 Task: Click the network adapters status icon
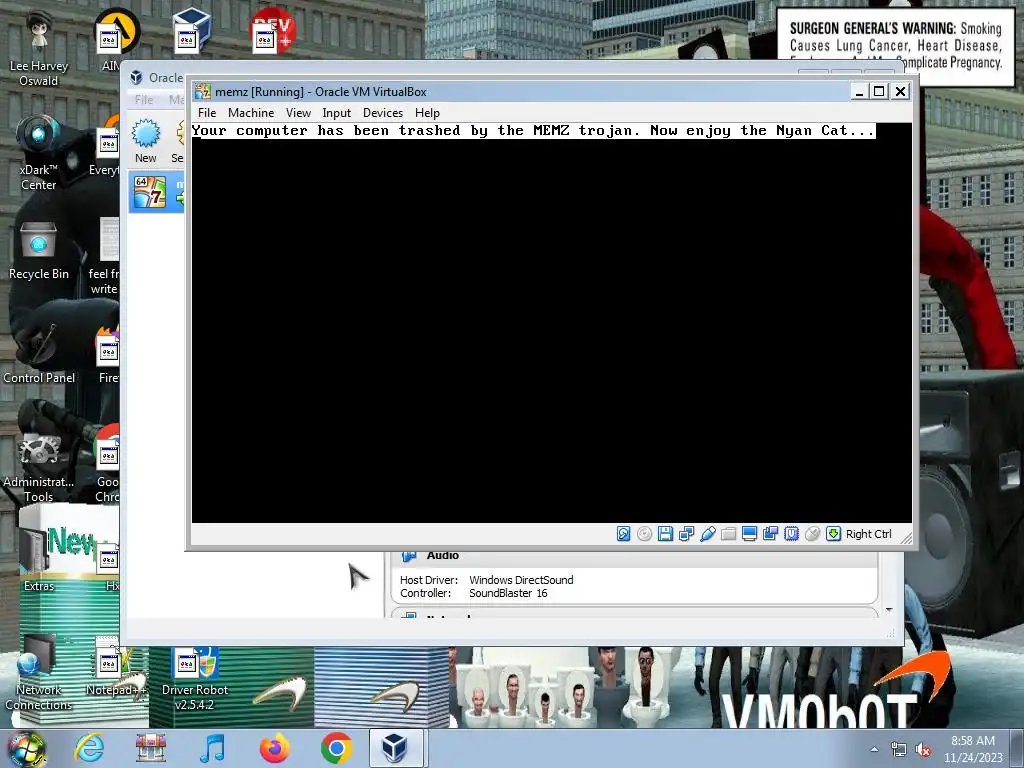pyautogui.click(x=686, y=534)
